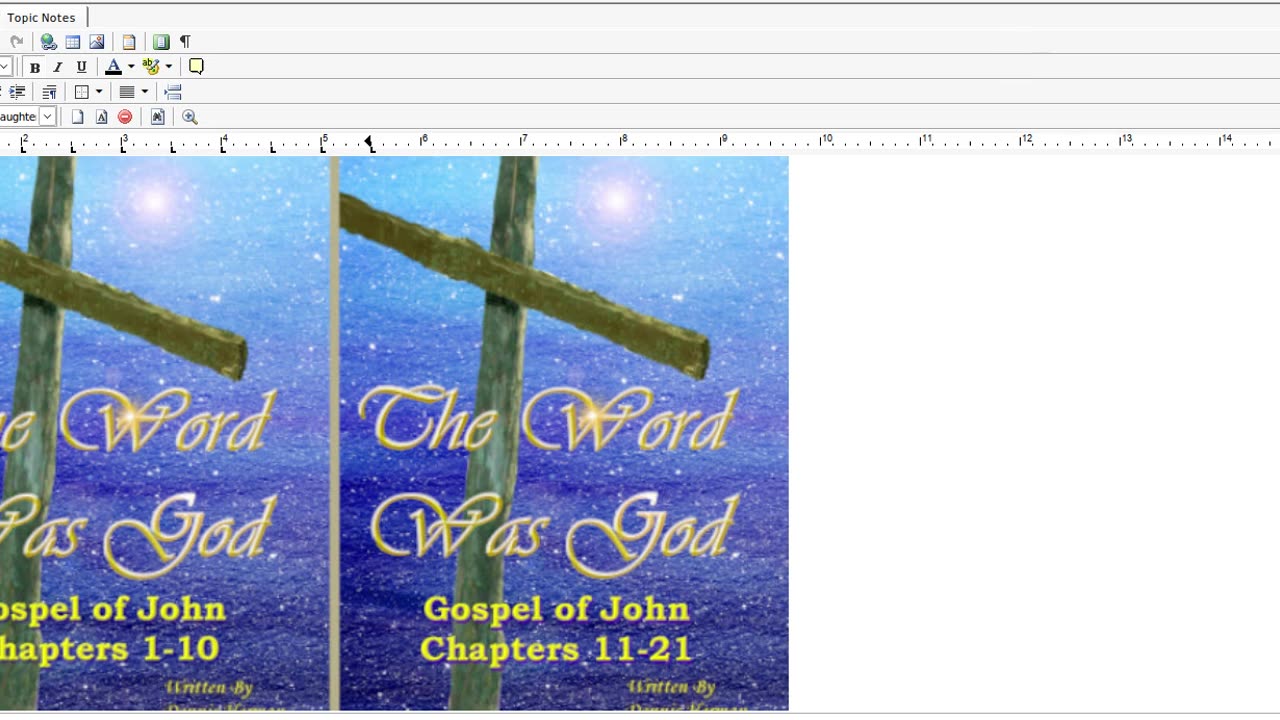The height and width of the screenshot is (720, 1280).
Task: Click the Redo arrow icon
Action: tap(17, 42)
